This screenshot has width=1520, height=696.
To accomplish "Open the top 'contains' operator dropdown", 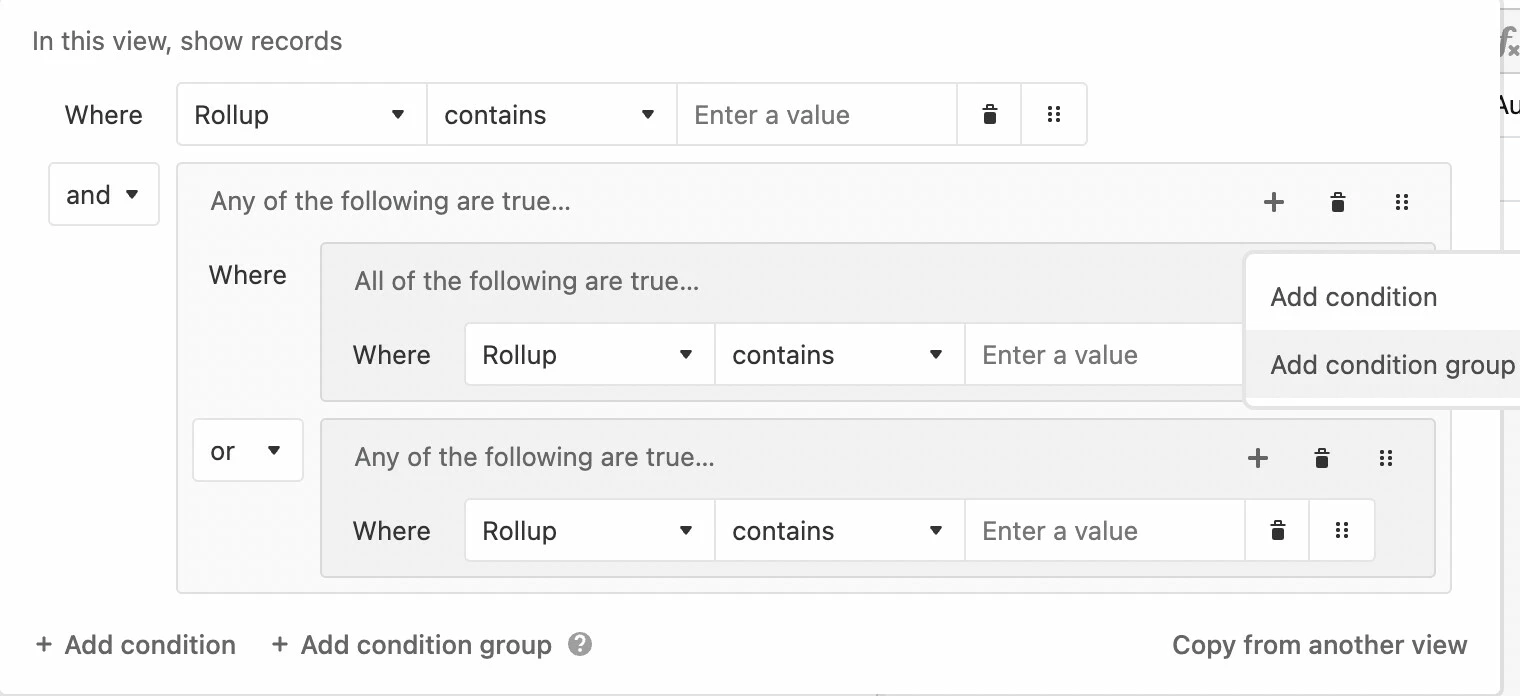I will pos(552,114).
